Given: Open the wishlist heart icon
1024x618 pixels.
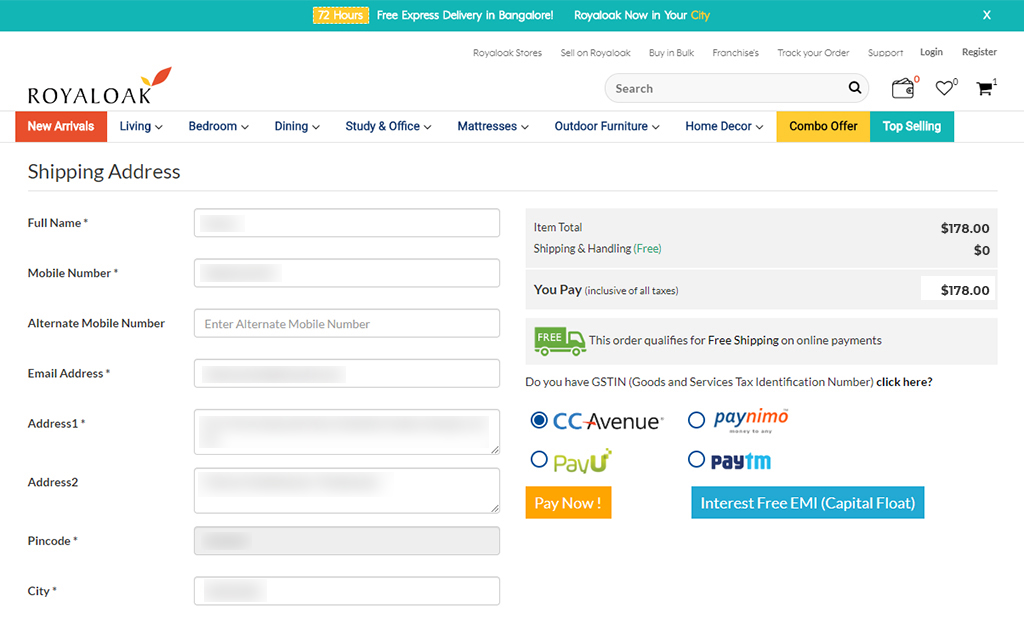Looking at the screenshot, I should pyautogui.click(x=944, y=88).
